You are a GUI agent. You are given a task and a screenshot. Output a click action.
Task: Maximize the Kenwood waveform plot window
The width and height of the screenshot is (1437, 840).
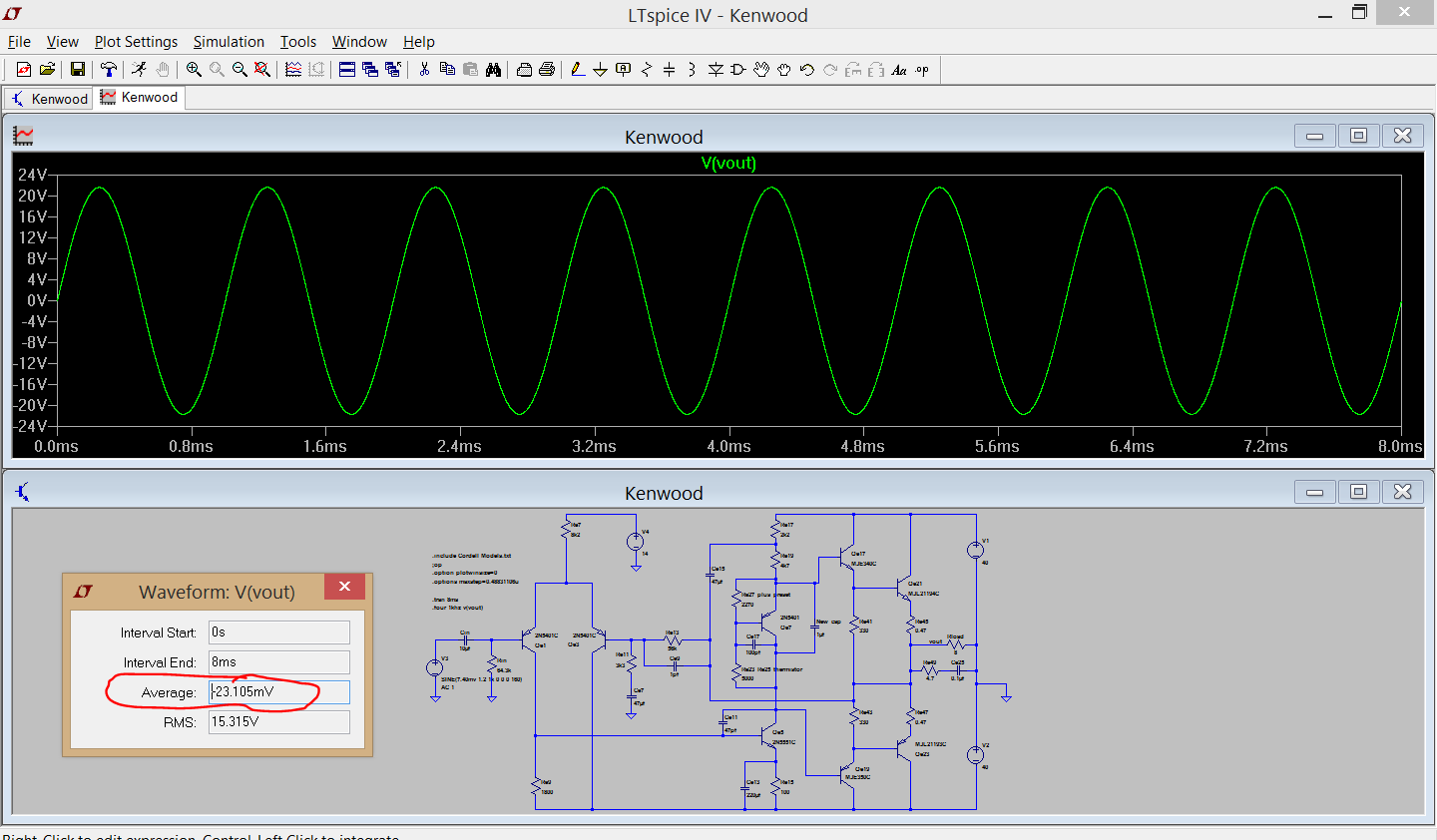(x=1358, y=136)
